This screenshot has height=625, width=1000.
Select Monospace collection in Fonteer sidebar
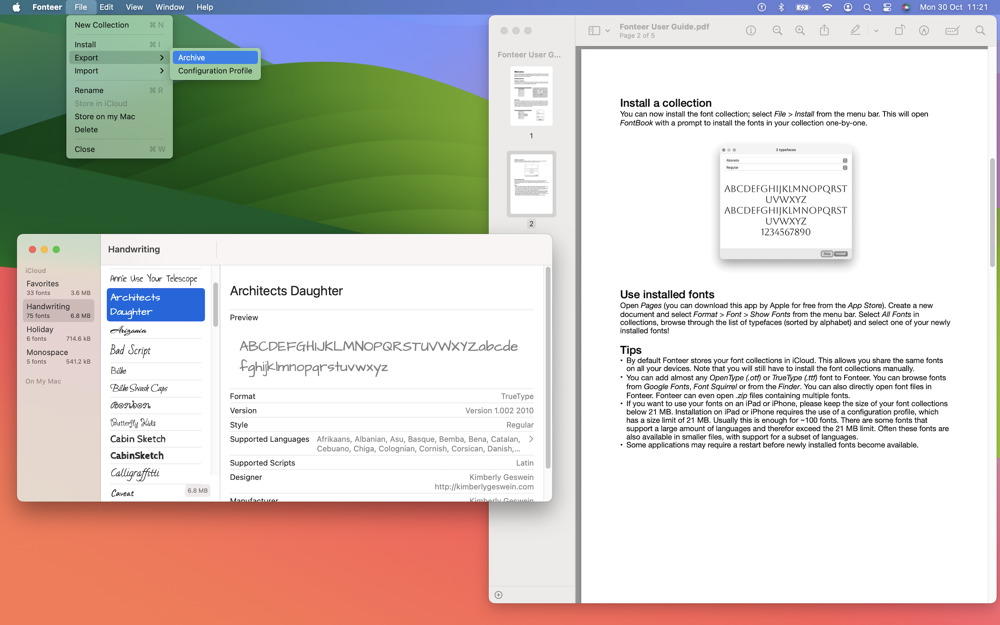coord(58,357)
